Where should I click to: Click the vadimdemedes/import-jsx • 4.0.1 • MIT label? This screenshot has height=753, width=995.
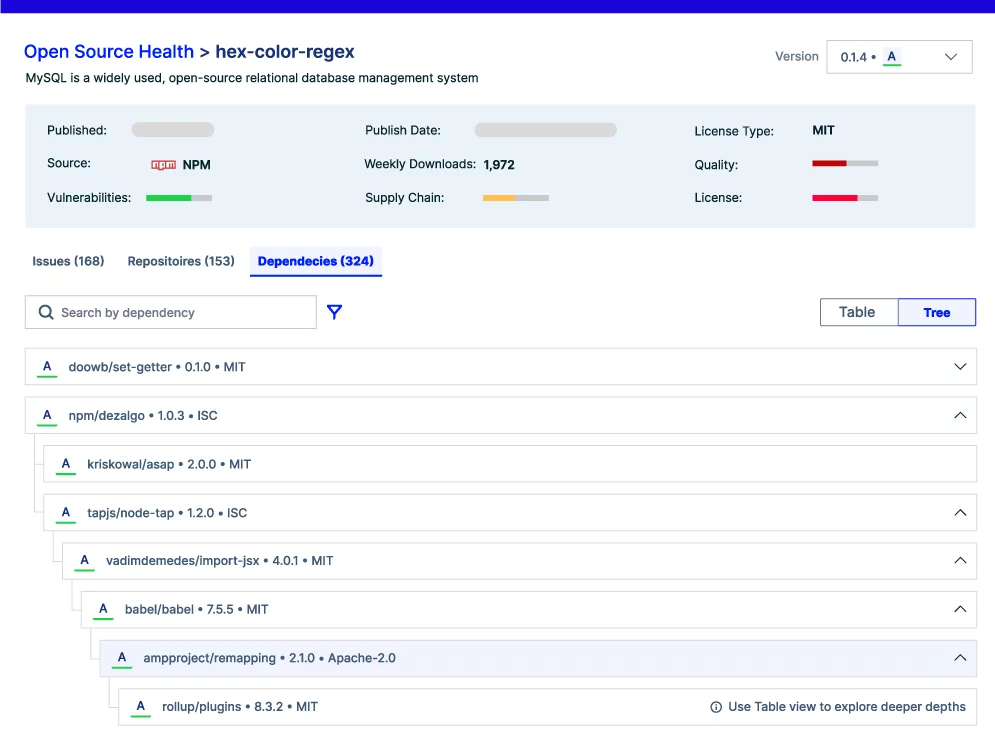(220, 561)
